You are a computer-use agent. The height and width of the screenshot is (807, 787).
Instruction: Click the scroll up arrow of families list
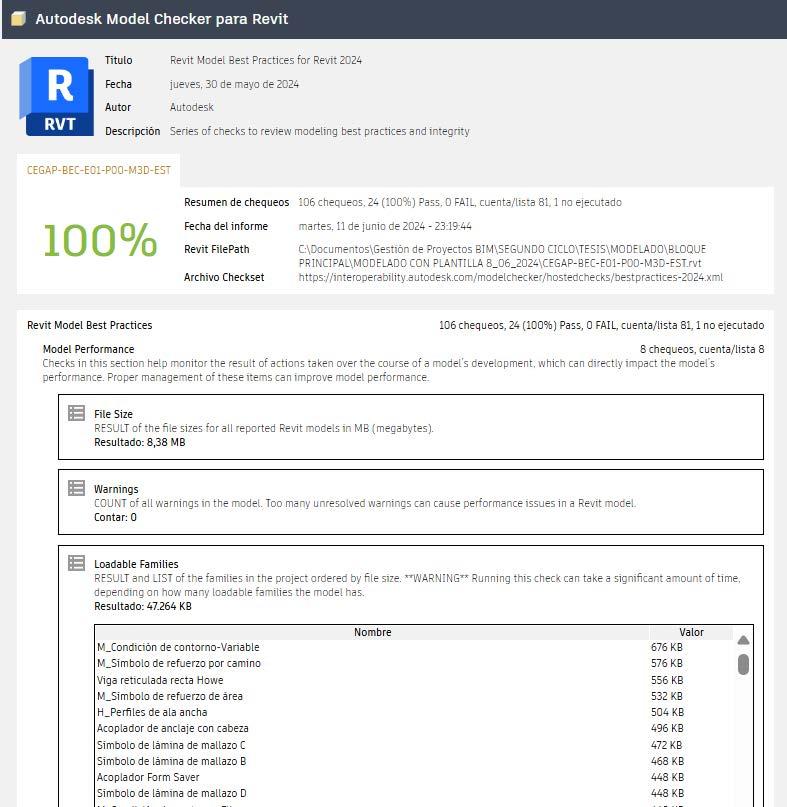point(743,640)
